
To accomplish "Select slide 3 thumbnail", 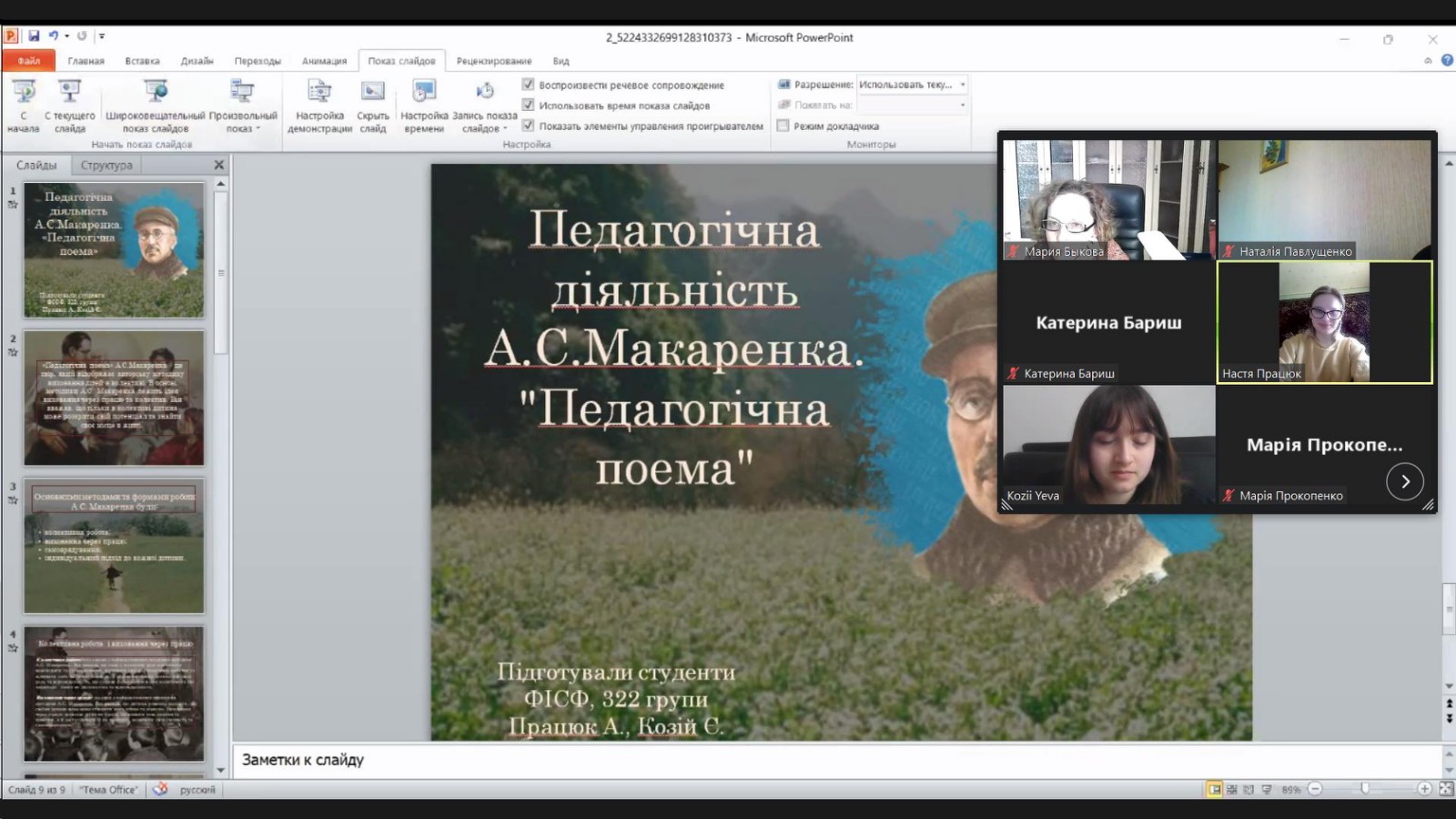I will click(x=114, y=547).
